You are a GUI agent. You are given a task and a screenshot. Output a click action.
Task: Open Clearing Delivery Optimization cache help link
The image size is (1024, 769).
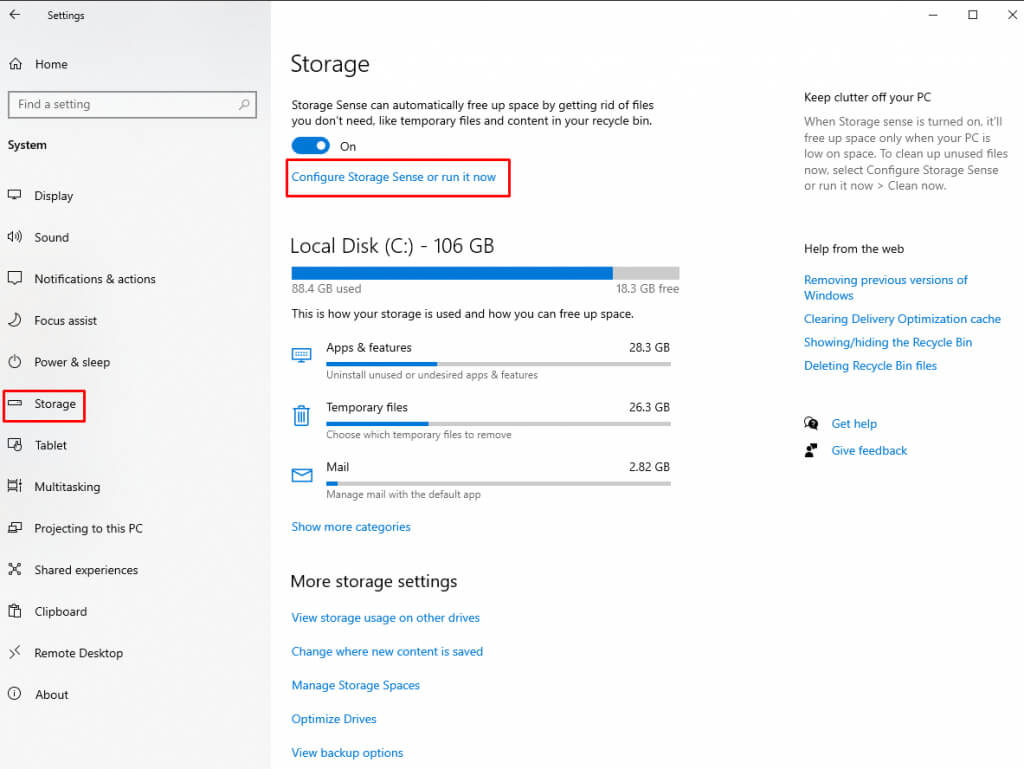pyautogui.click(x=902, y=319)
